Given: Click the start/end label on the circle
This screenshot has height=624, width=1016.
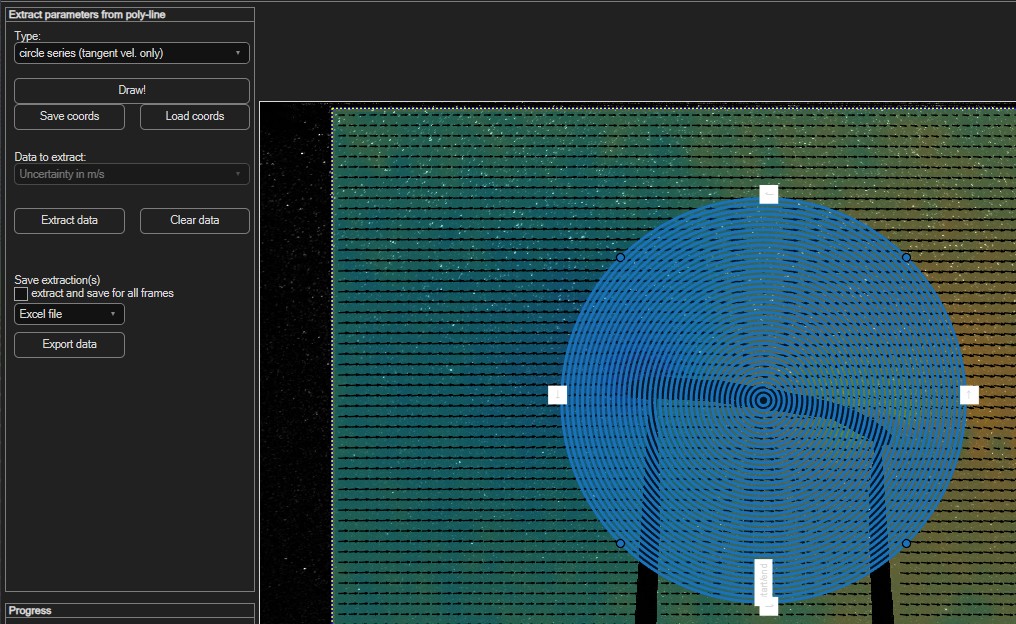Looking at the screenshot, I should pos(764,581).
